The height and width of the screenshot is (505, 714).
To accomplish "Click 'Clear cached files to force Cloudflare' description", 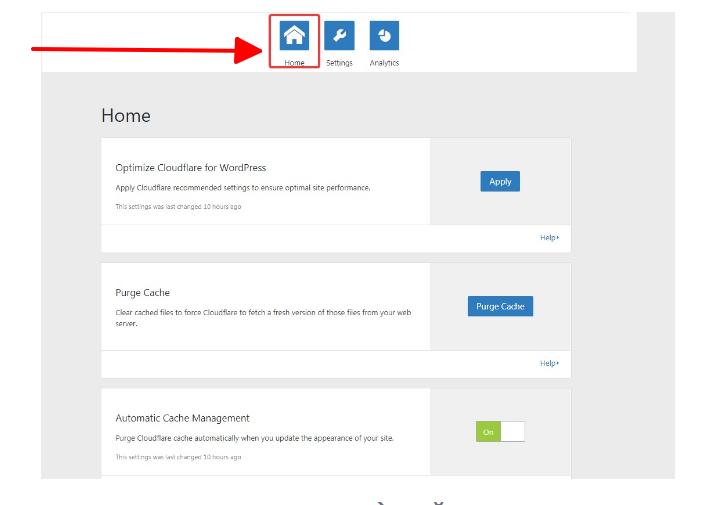I will (x=263, y=318).
